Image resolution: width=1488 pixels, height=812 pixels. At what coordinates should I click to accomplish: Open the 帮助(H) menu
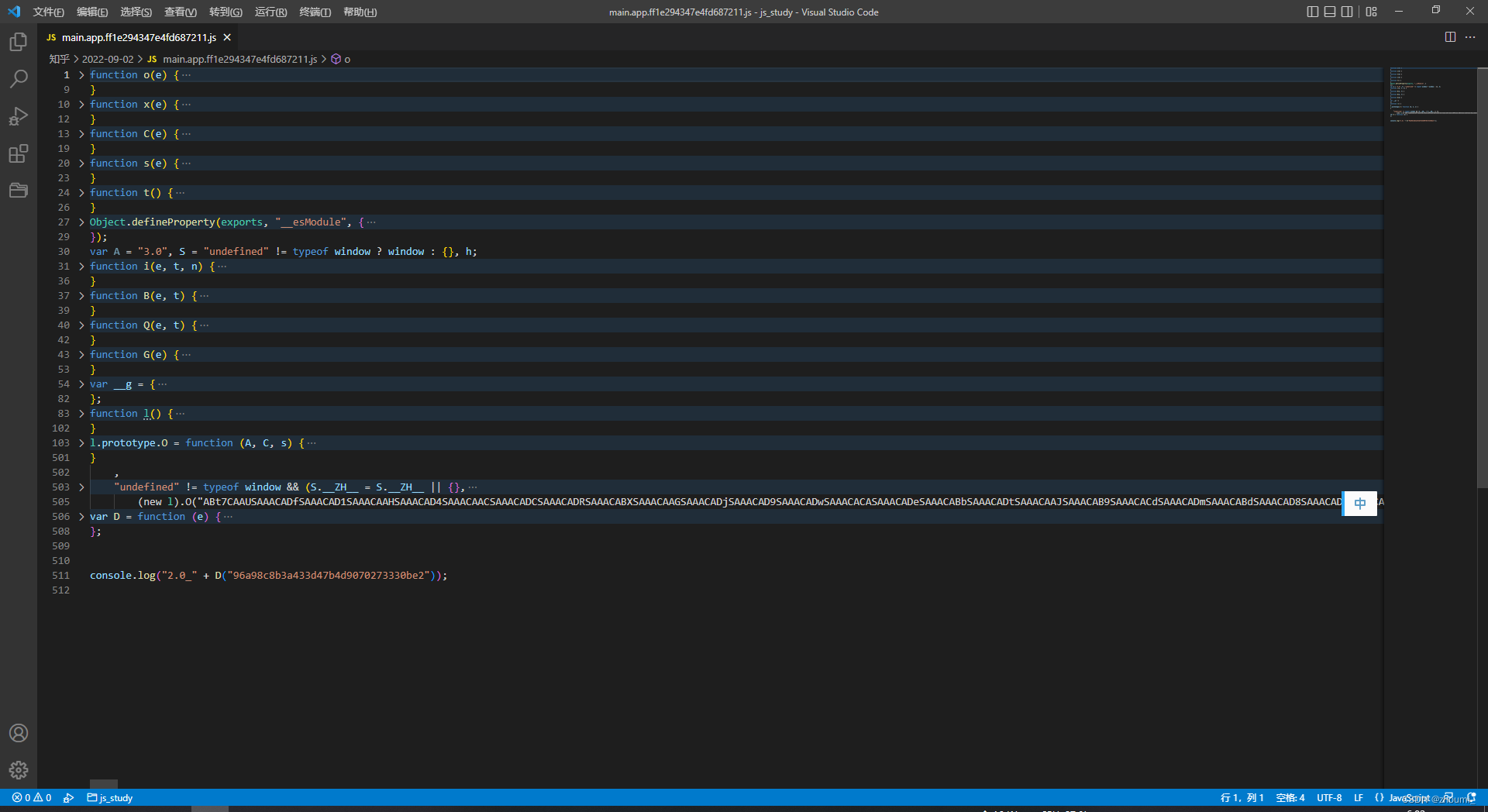(360, 12)
